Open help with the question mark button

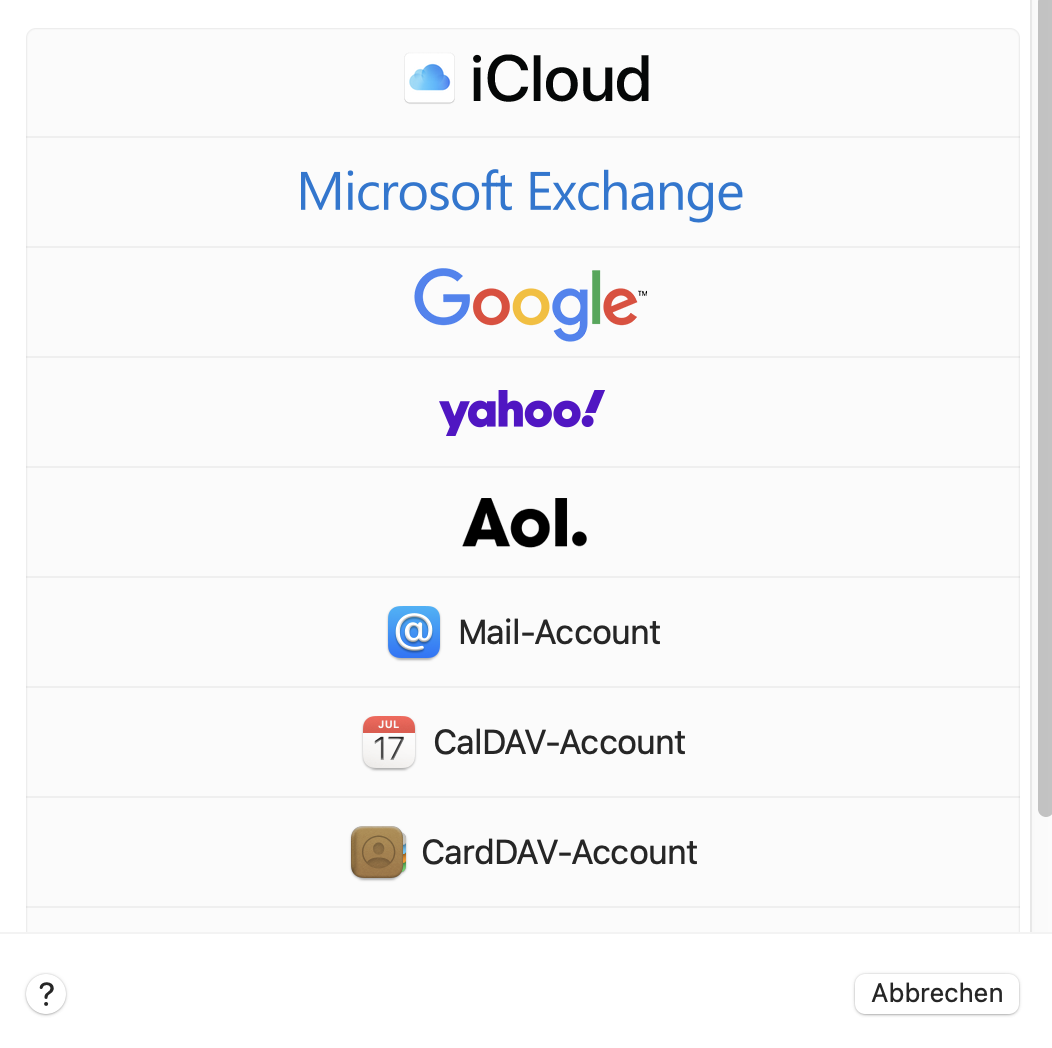click(46, 994)
